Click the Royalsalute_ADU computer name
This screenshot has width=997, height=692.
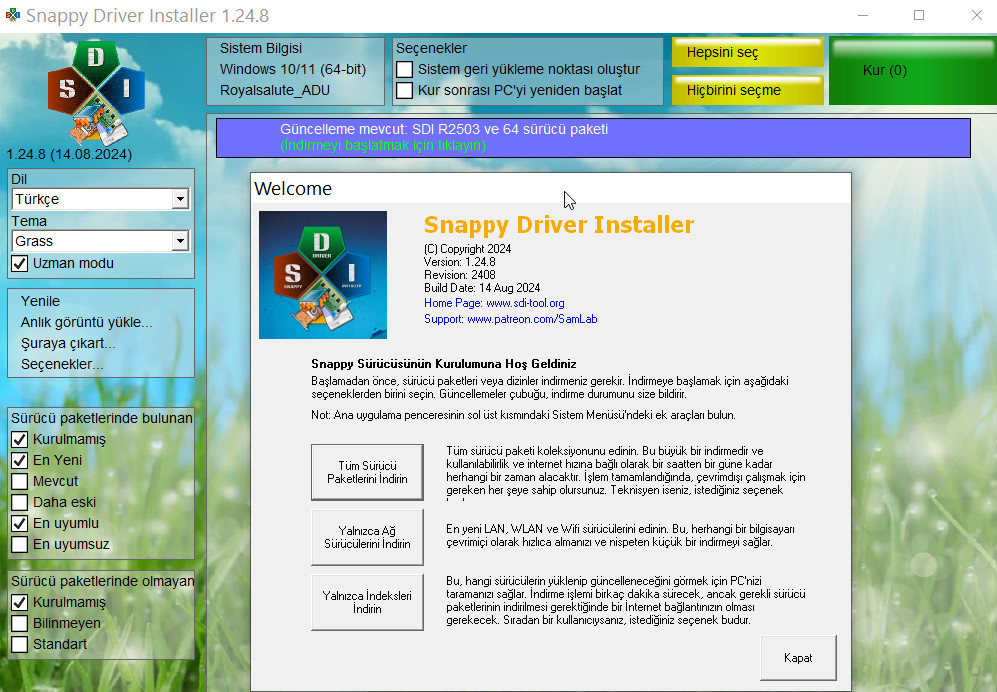pos(275,90)
